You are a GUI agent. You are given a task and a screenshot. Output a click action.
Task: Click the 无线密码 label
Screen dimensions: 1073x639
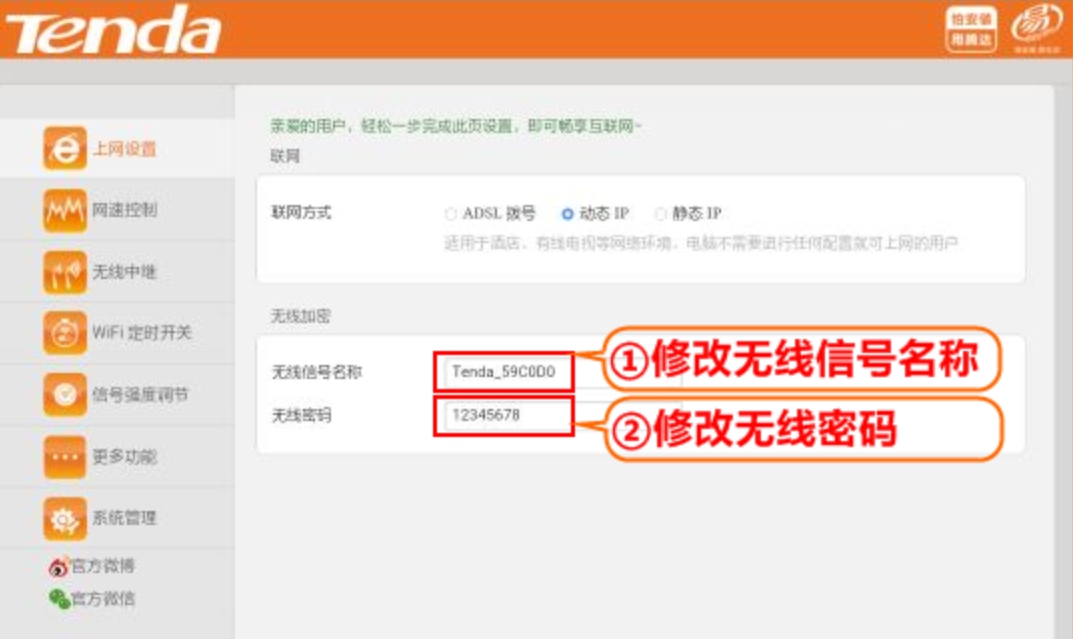pyautogui.click(x=301, y=415)
